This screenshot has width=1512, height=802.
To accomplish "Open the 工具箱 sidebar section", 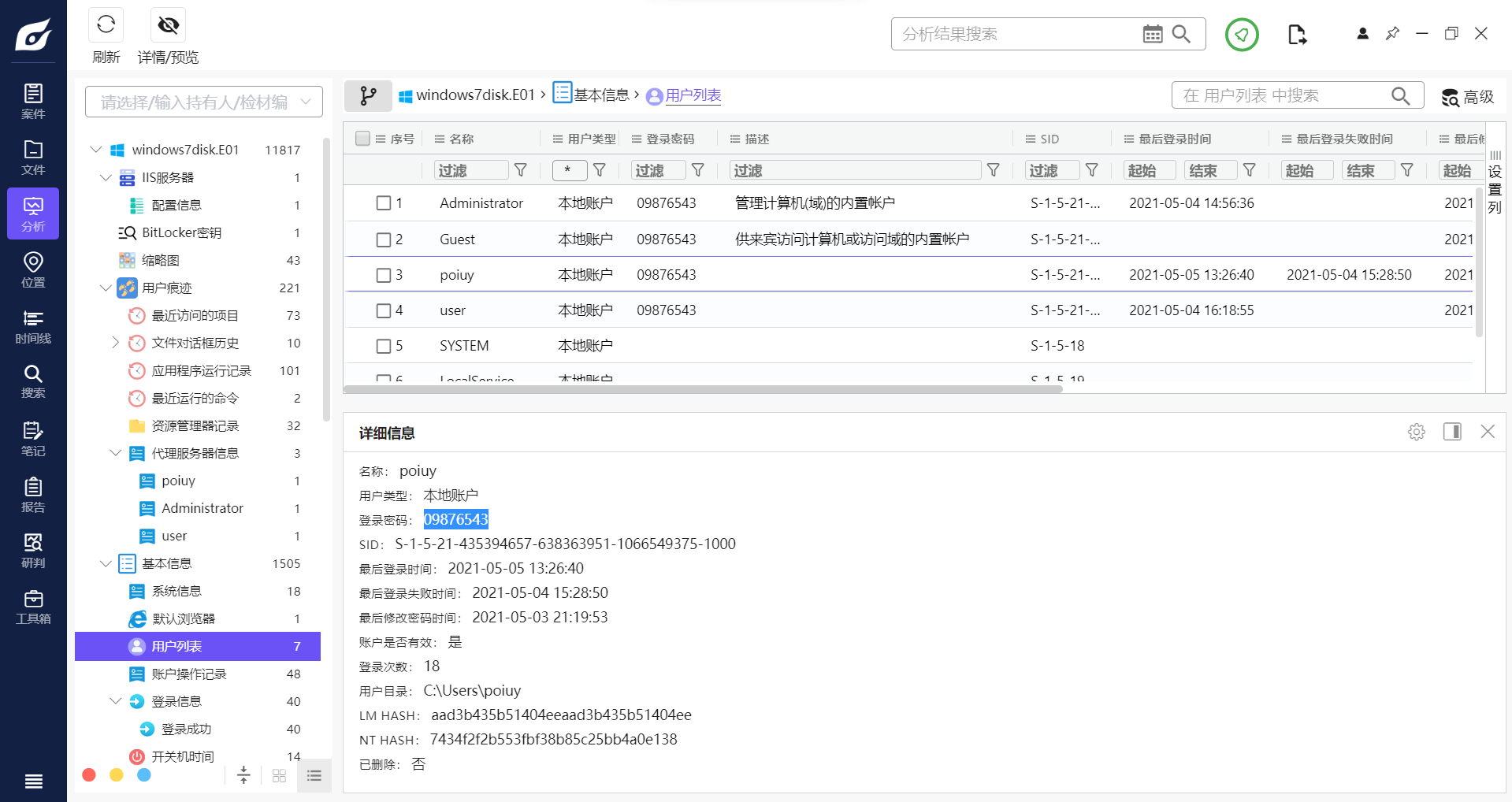I will pyautogui.click(x=33, y=606).
